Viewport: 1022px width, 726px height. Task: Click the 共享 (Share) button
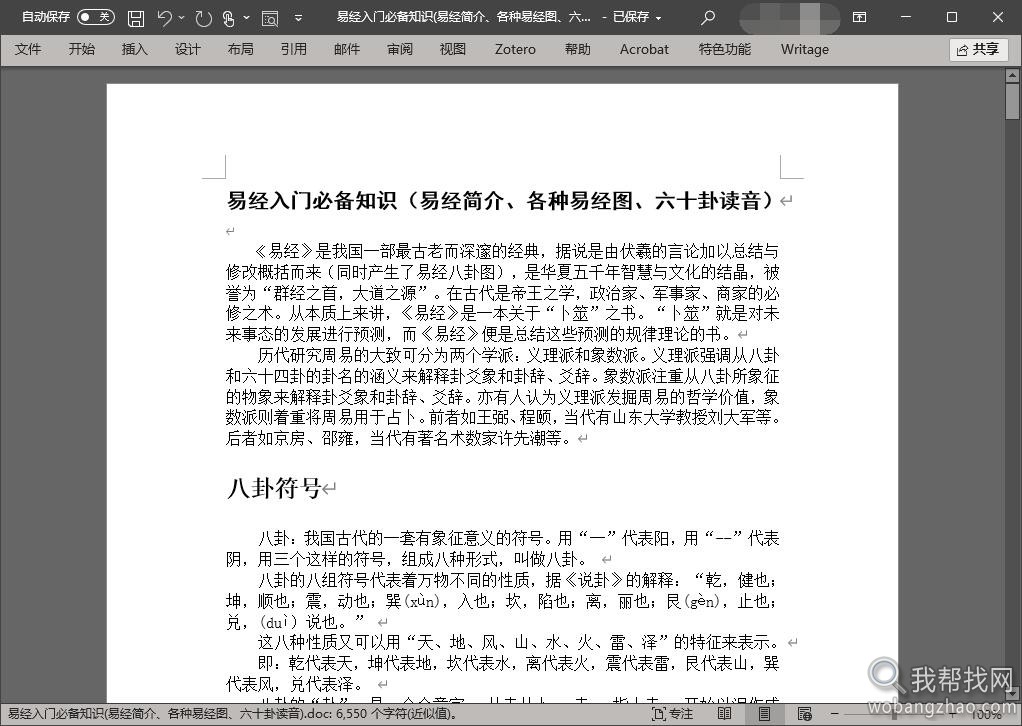click(978, 50)
